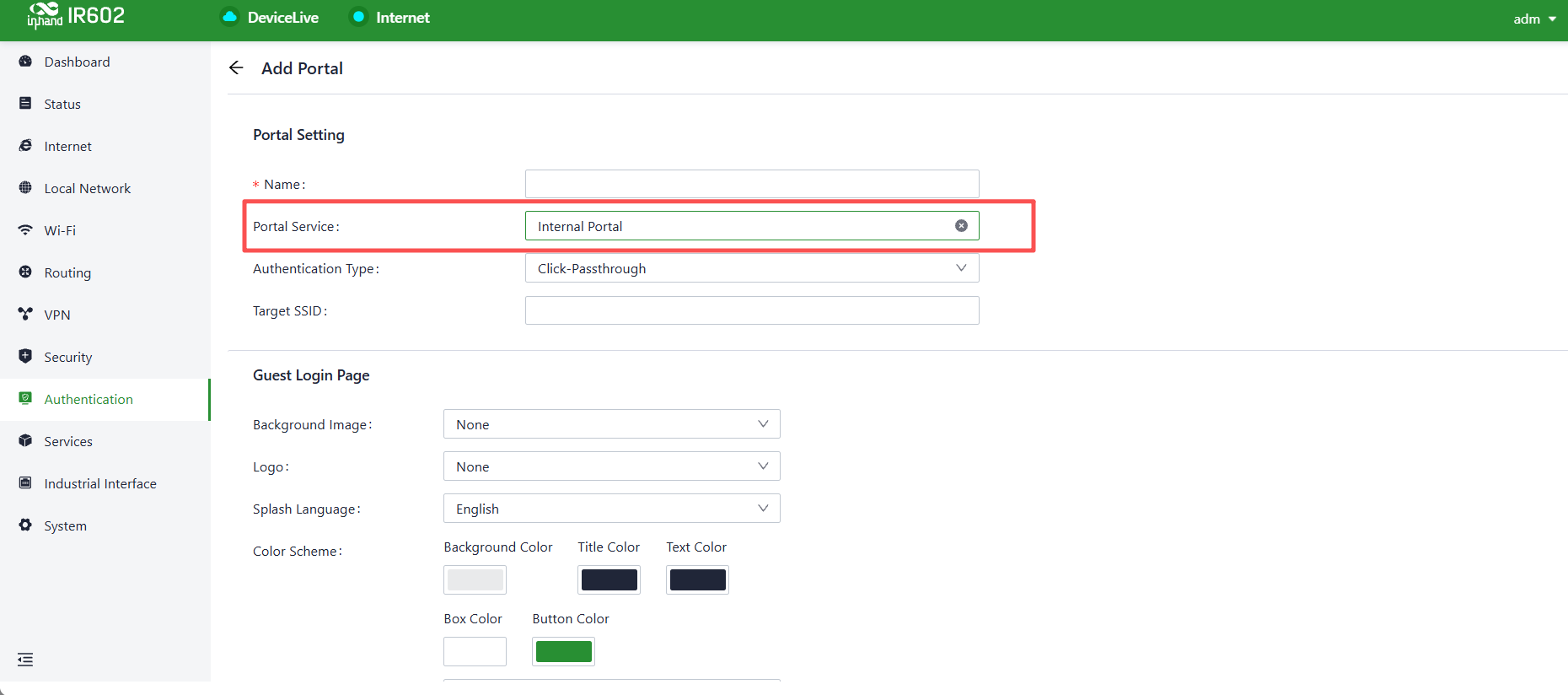Click the DeviceLive cloud status icon
This screenshot has height=695, width=1568.
click(x=229, y=17)
